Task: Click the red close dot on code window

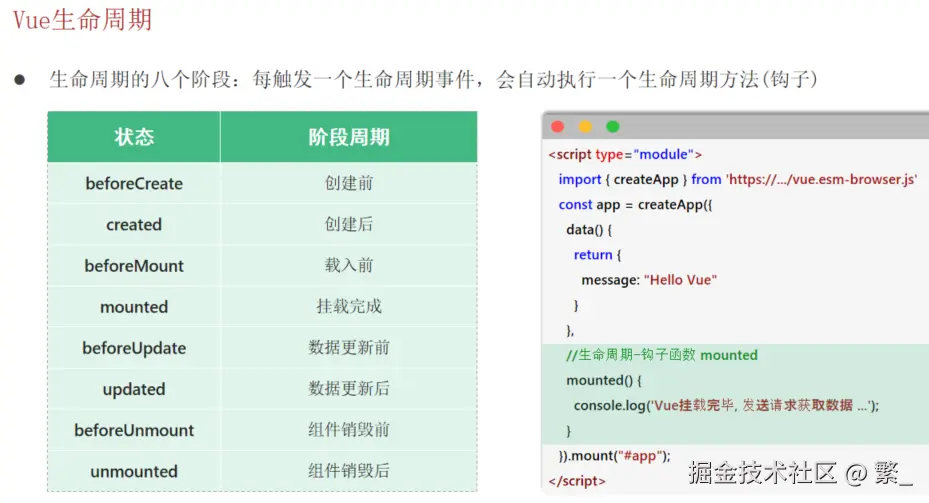Action: (558, 126)
